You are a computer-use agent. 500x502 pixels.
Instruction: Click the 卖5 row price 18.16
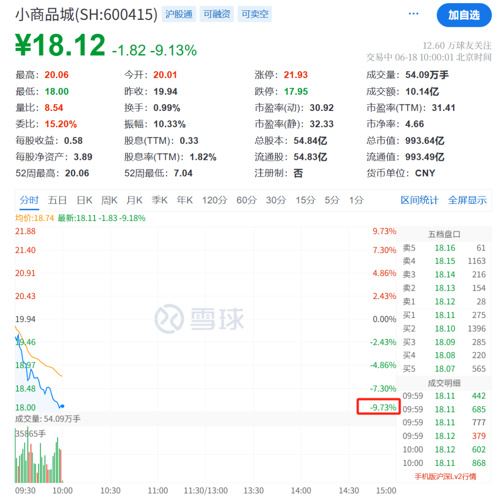[445, 248]
